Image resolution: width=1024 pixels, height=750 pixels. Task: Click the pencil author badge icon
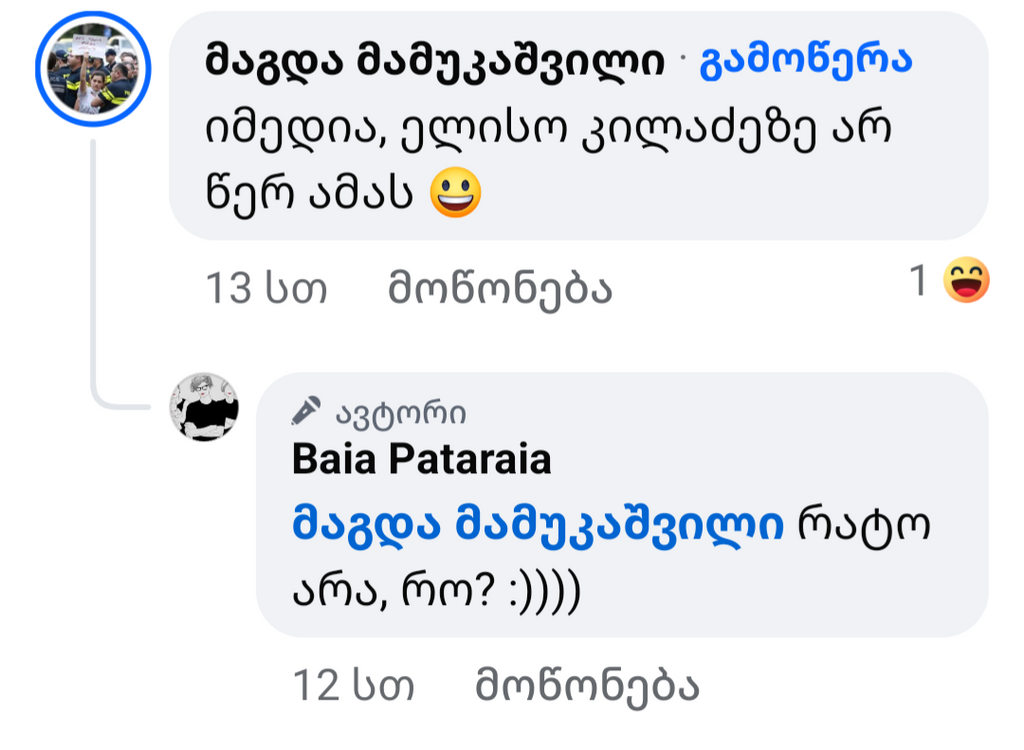[x=307, y=411]
